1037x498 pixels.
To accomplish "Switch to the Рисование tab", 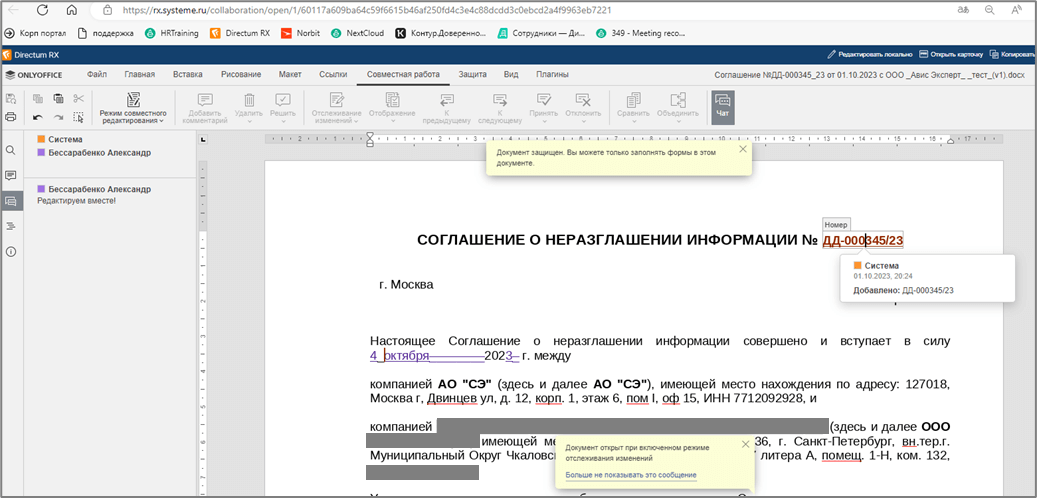I will point(241,75).
